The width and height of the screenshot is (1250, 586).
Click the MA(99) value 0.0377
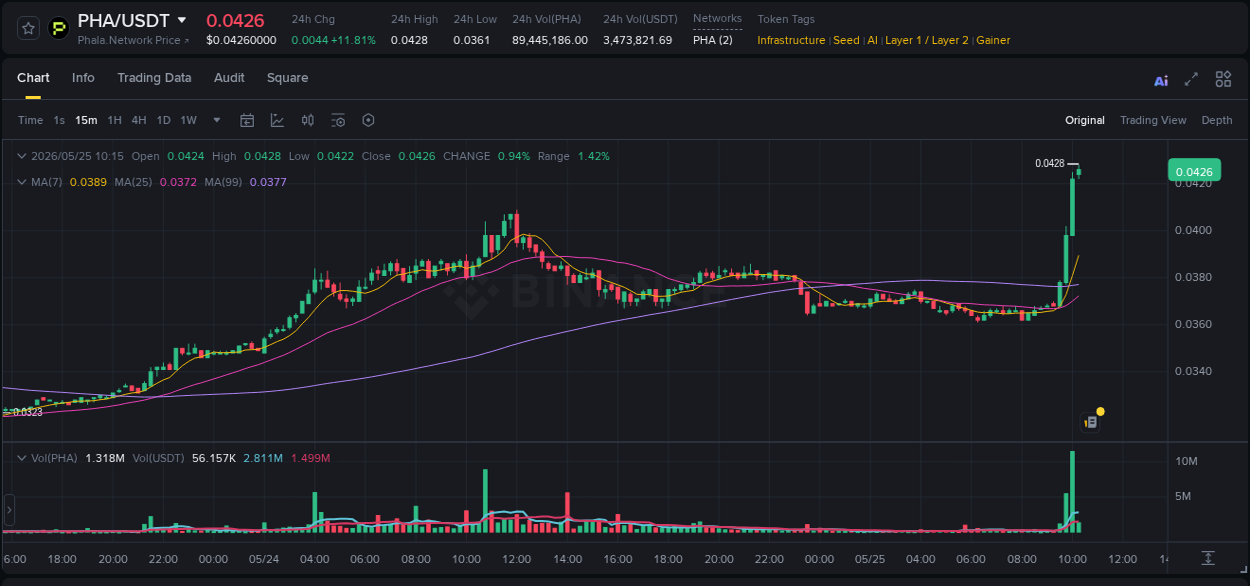pos(268,182)
